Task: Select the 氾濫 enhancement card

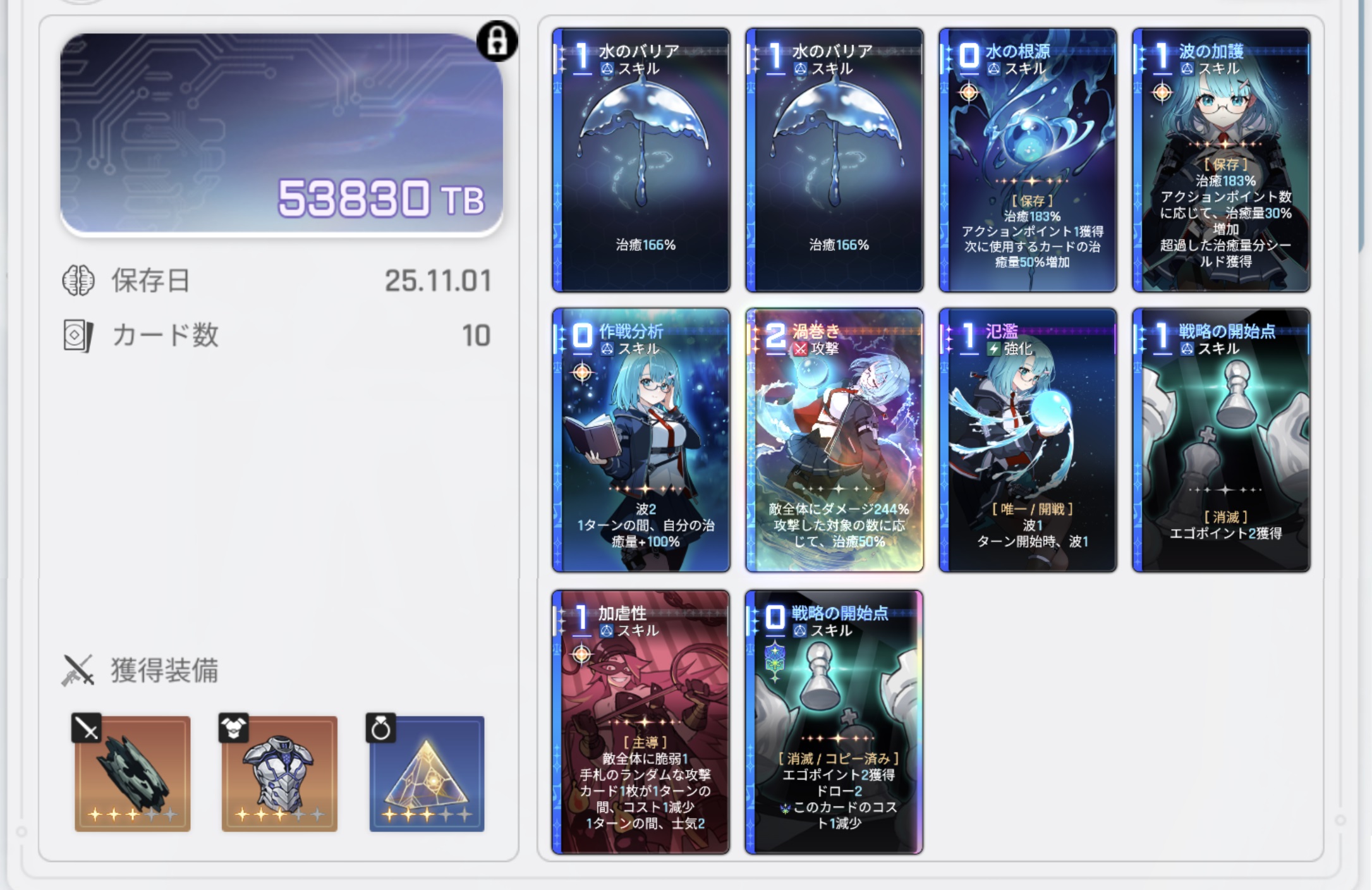Action: click(x=1028, y=440)
